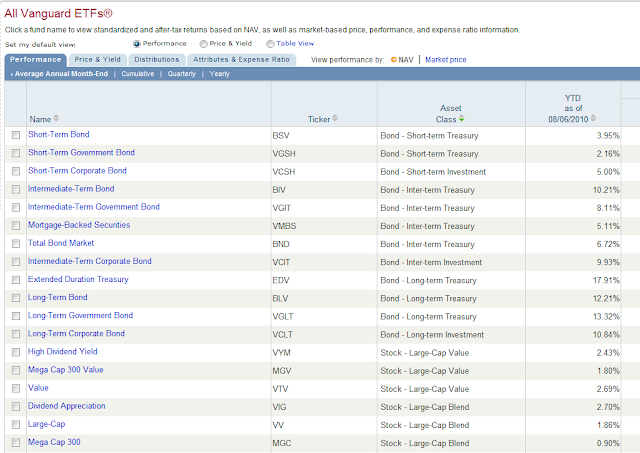The height and width of the screenshot is (453, 640).
Task: Open Attributes & Expense Ratio tab
Action: coord(241,60)
